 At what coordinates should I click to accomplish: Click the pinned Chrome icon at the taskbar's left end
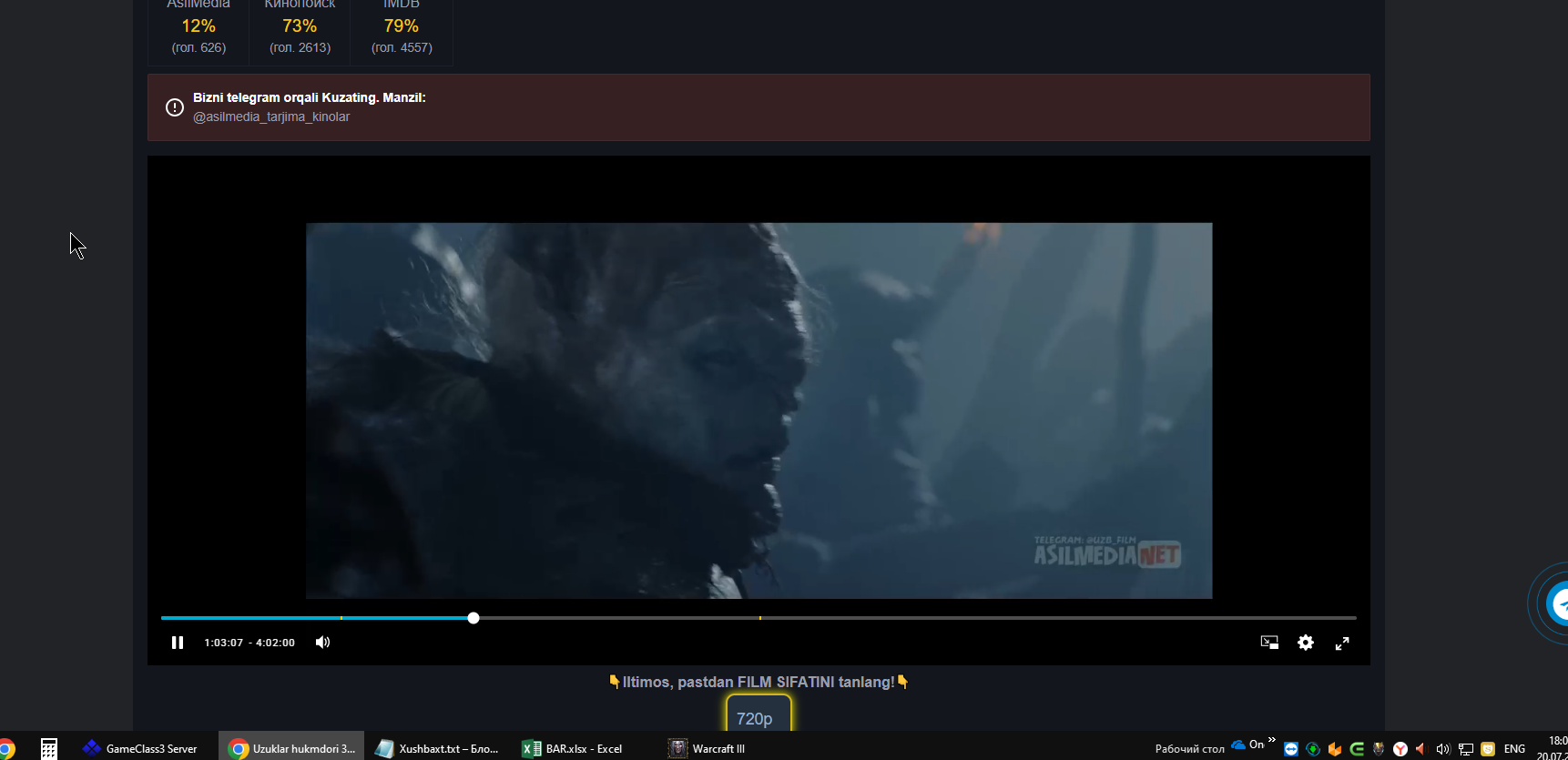[x=5, y=749]
